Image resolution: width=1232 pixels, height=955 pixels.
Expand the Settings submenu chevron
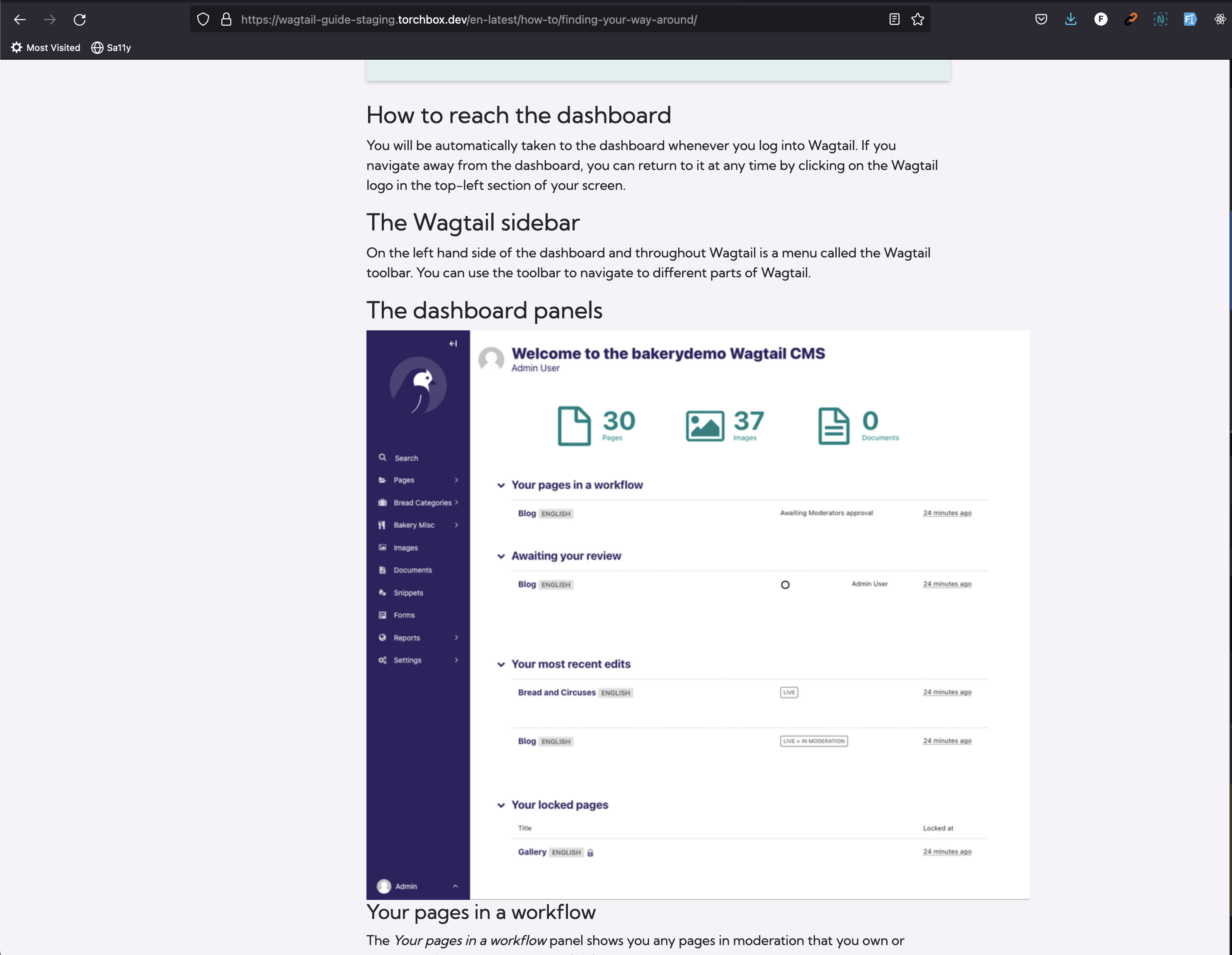point(456,660)
